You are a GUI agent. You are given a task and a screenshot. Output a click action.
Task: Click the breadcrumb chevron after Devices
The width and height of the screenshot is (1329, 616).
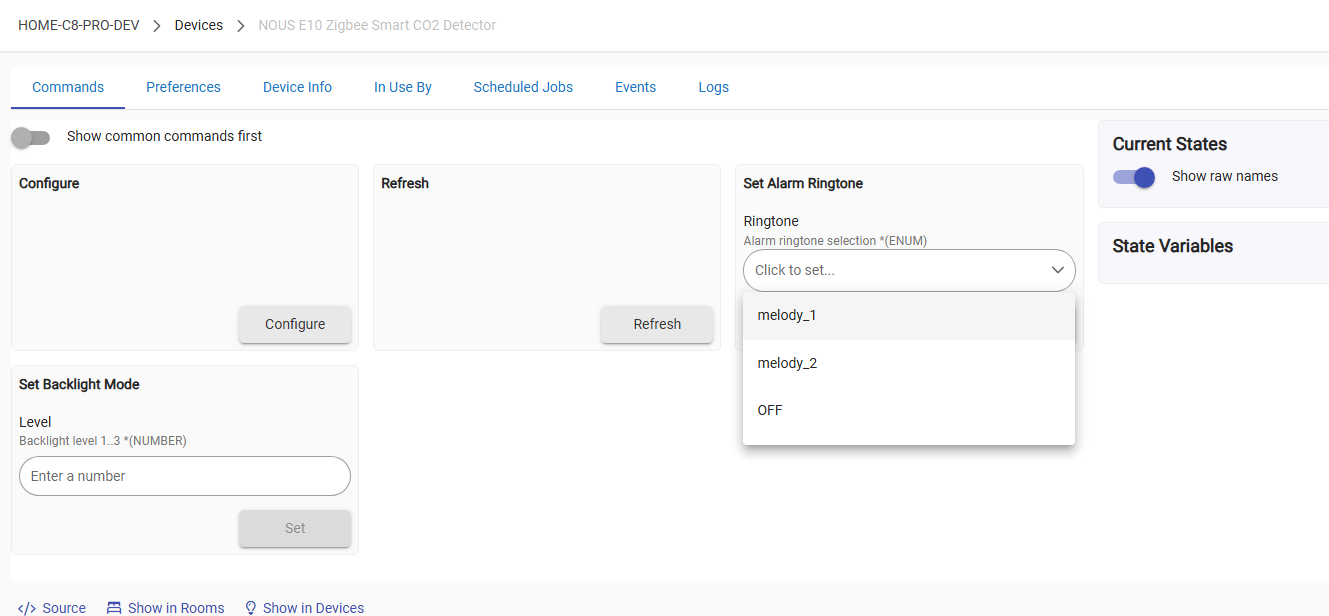pos(241,26)
